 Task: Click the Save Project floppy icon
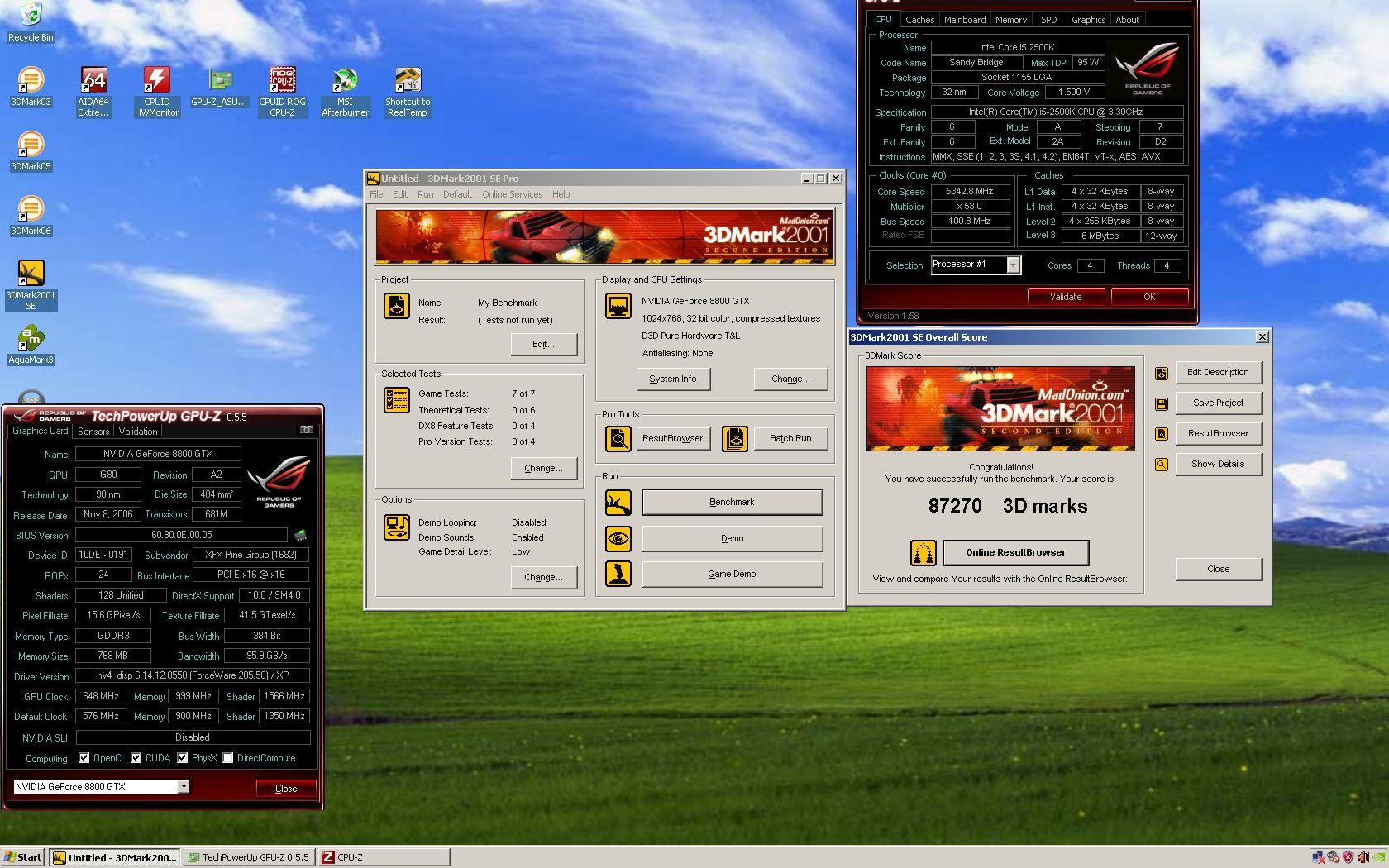[1162, 404]
